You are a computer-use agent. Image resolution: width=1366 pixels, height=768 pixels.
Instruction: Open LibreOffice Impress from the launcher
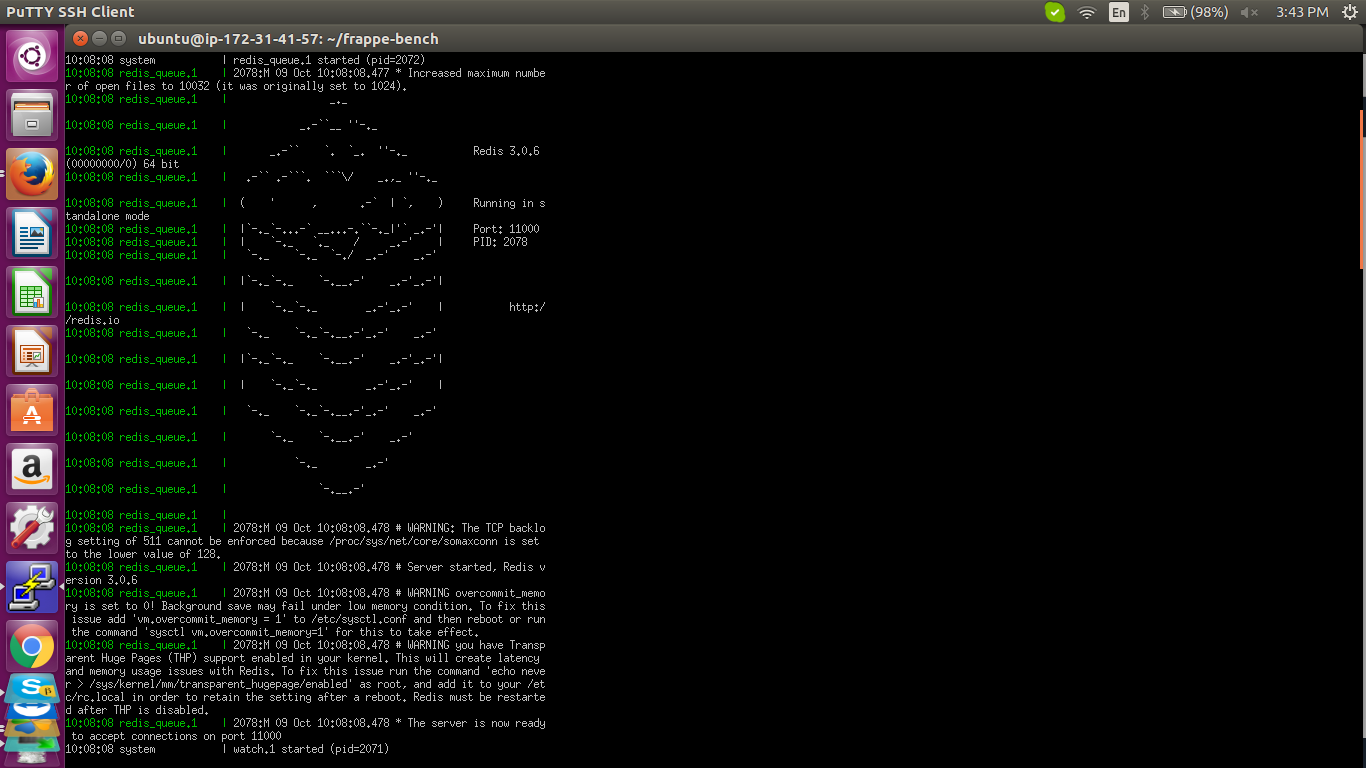pos(32,351)
